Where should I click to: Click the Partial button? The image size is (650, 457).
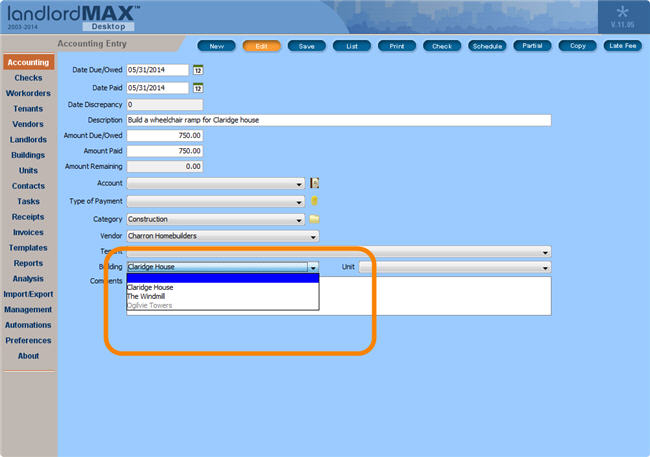tap(532, 46)
